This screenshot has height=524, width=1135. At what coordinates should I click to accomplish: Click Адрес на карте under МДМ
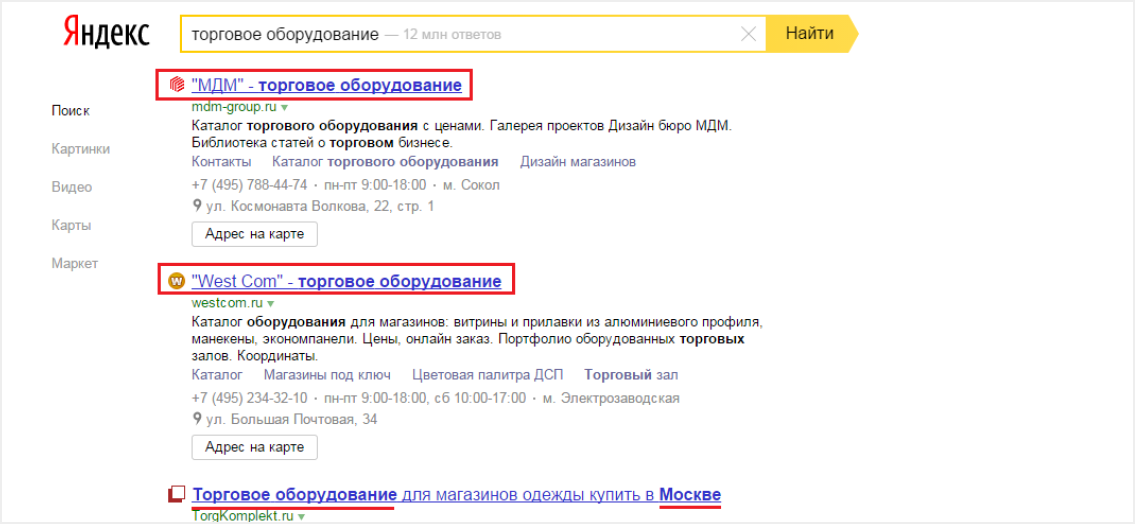coord(254,234)
